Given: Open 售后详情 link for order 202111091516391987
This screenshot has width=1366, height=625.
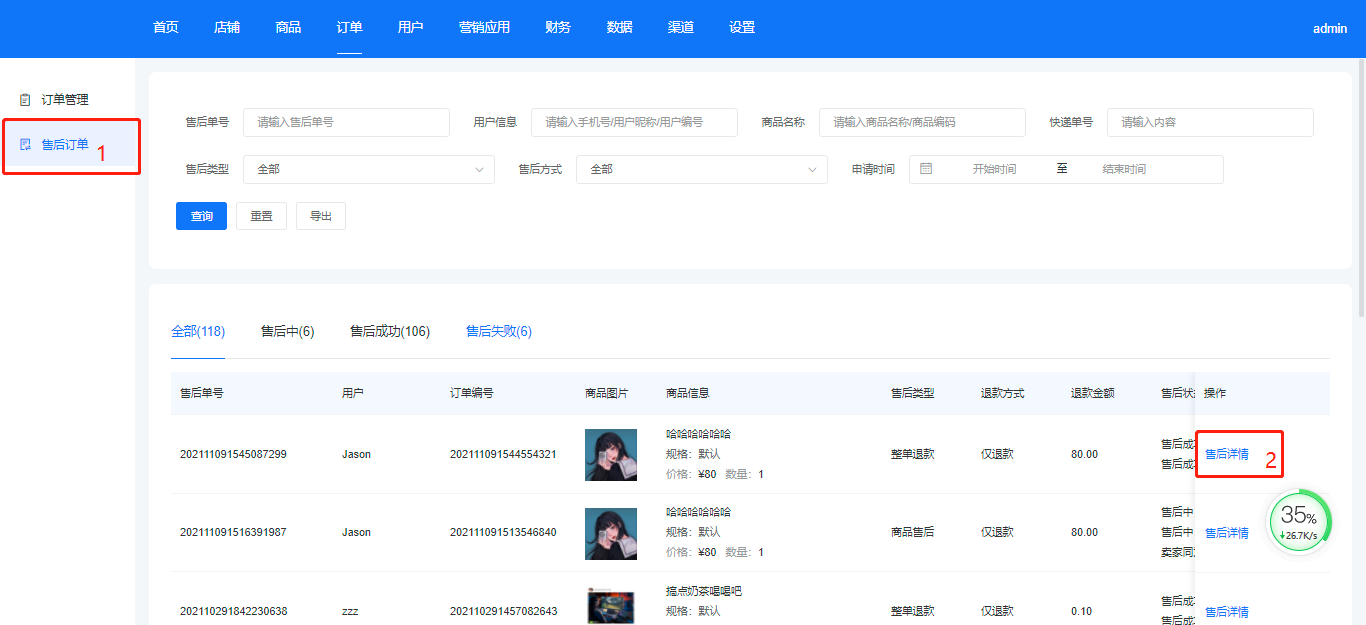Looking at the screenshot, I should [x=1226, y=533].
